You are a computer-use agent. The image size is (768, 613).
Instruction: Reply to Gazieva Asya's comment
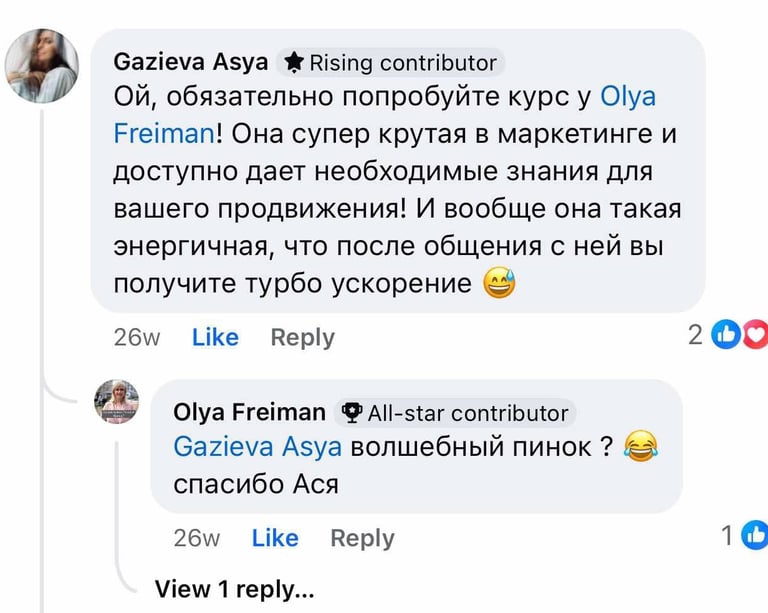(302, 338)
